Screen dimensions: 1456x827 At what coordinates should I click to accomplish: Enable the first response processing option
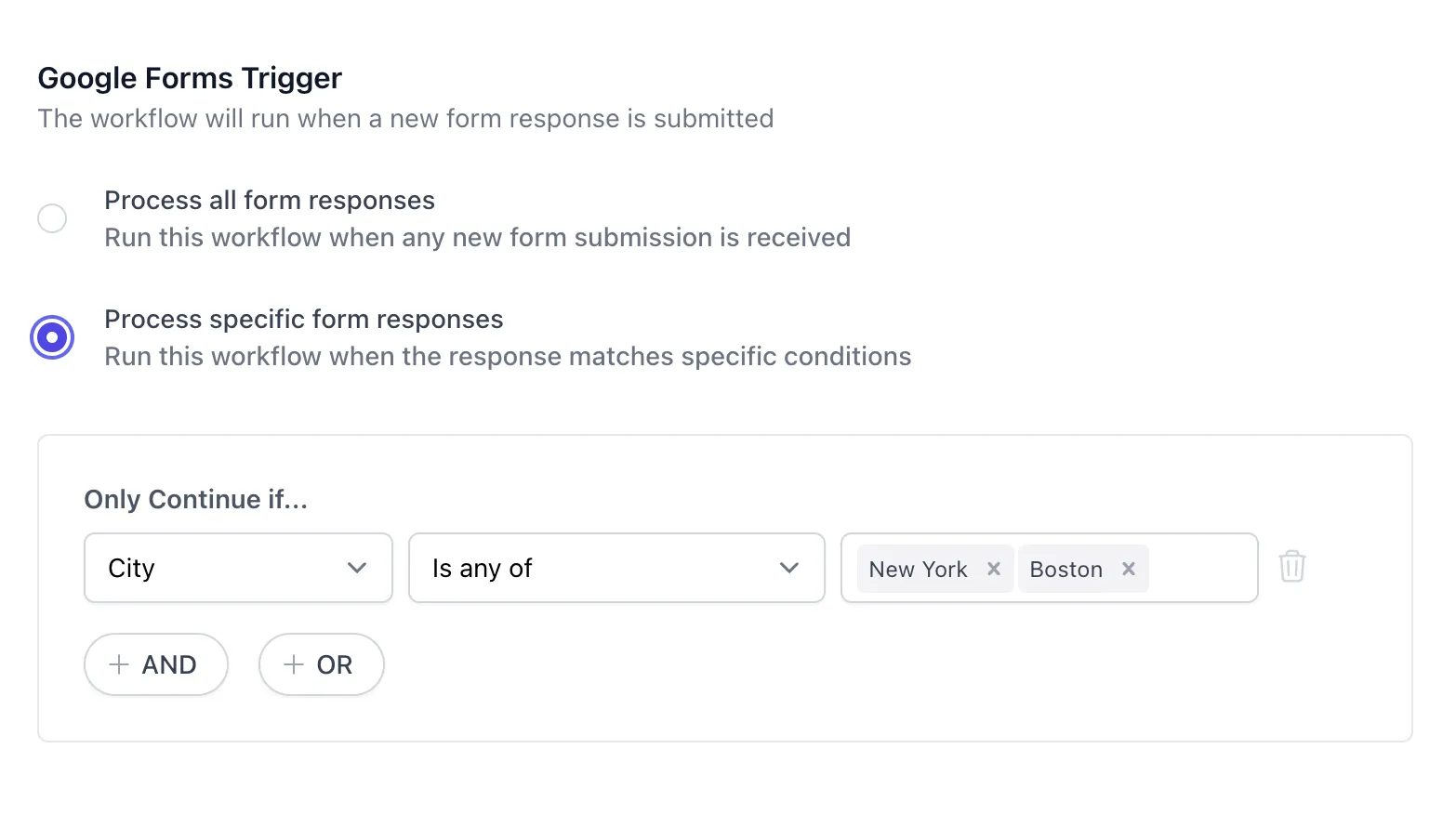click(x=52, y=218)
